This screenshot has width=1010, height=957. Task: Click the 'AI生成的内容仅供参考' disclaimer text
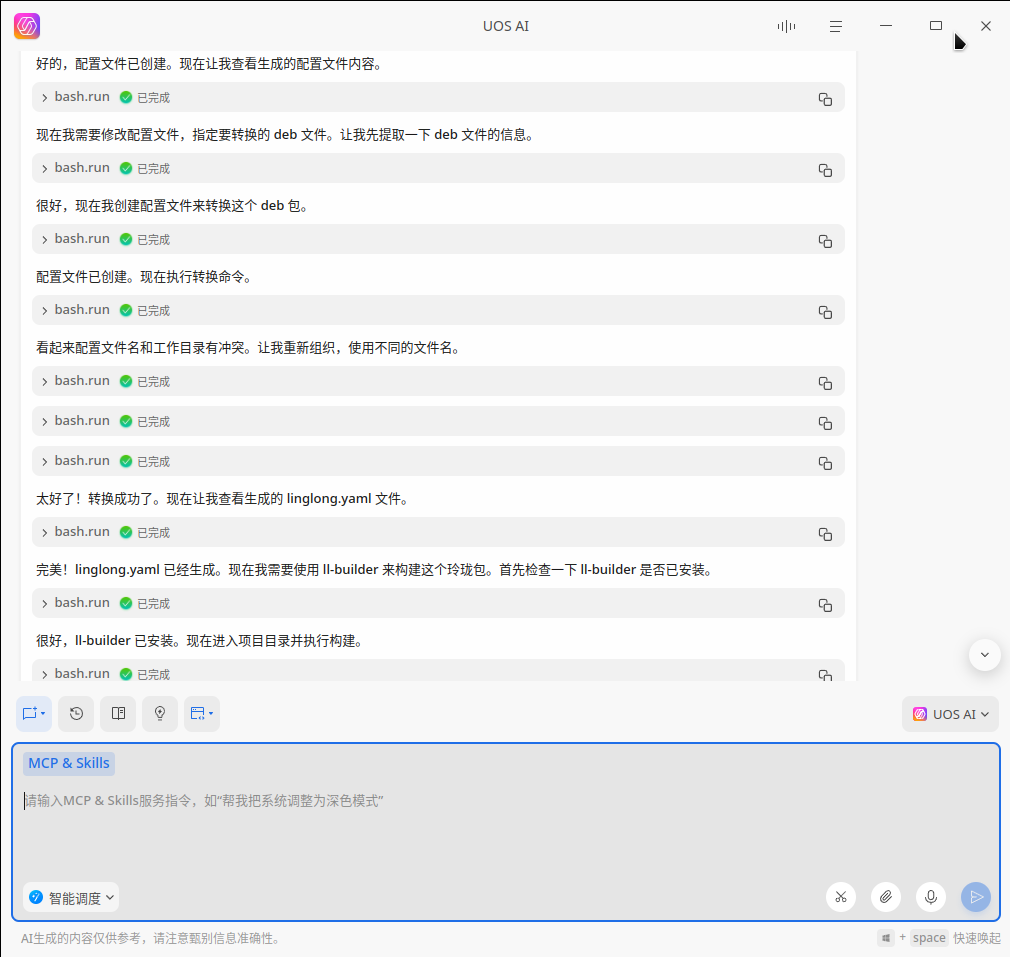[153, 938]
